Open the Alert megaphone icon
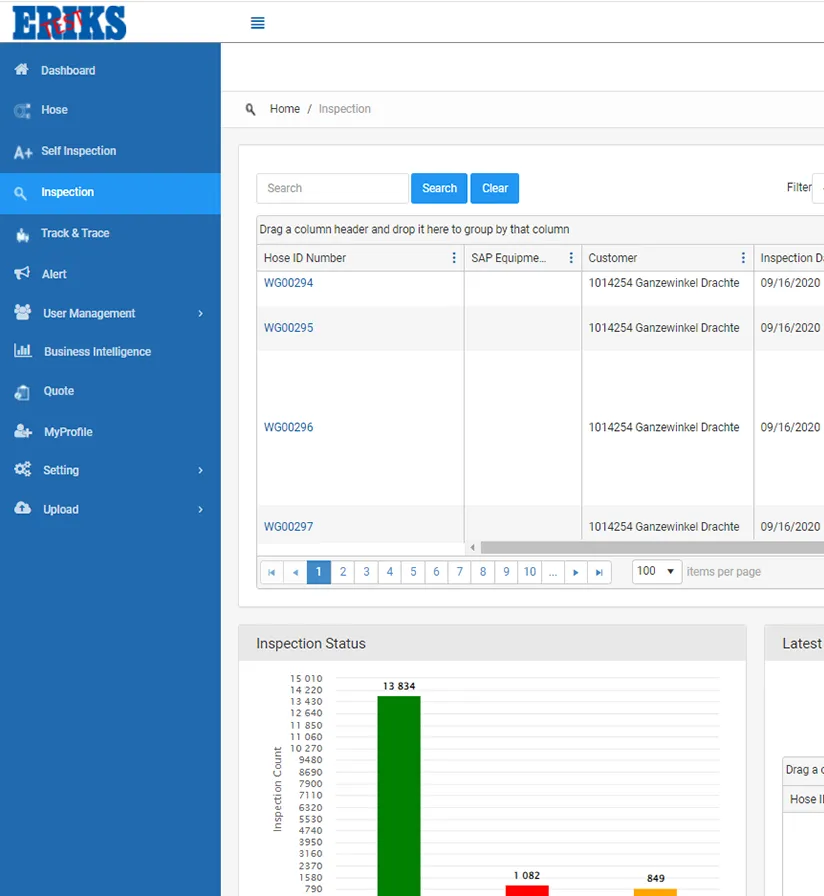The width and height of the screenshot is (824, 896). [22, 273]
